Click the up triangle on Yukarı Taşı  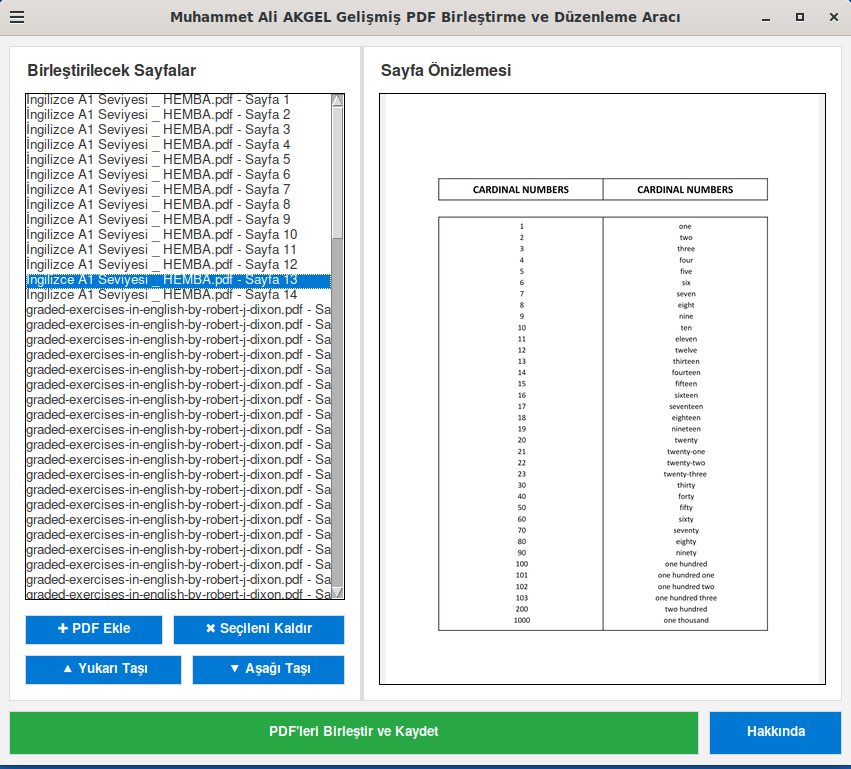click(x=68, y=669)
